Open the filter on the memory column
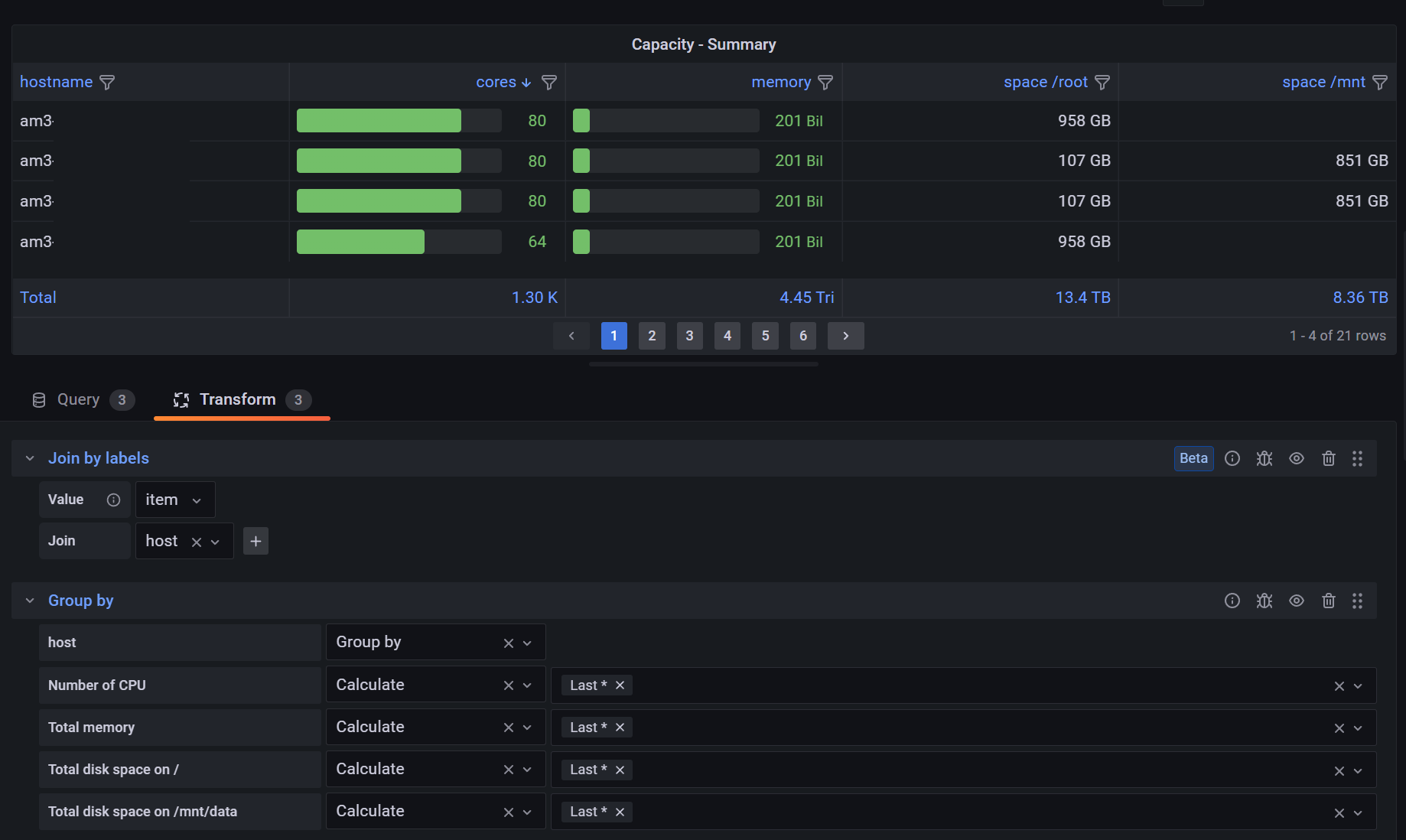The width and height of the screenshot is (1406, 840). click(x=826, y=82)
